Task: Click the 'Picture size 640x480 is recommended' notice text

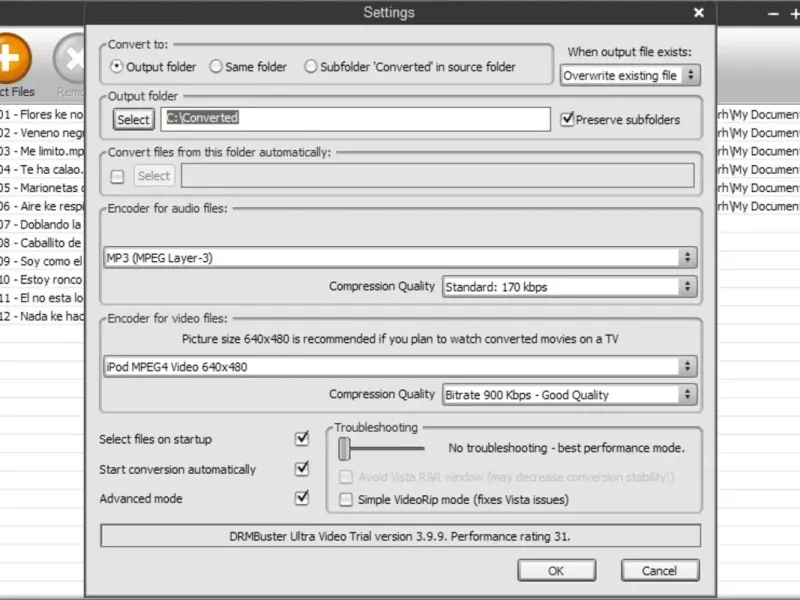Action: 400,339
